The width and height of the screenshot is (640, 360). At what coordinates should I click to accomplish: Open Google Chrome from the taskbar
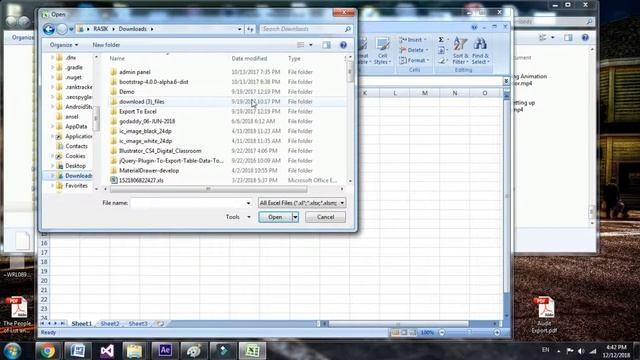click(47, 351)
